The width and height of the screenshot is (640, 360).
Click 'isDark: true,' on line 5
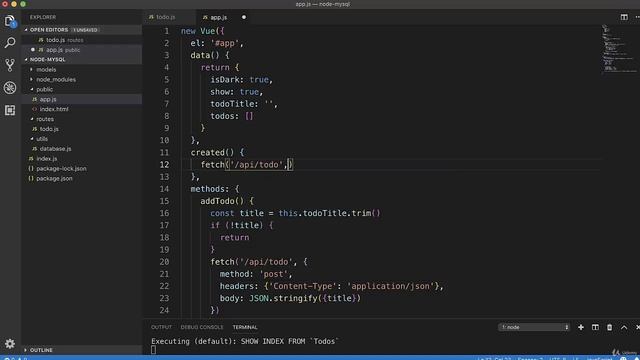[241, 80]
